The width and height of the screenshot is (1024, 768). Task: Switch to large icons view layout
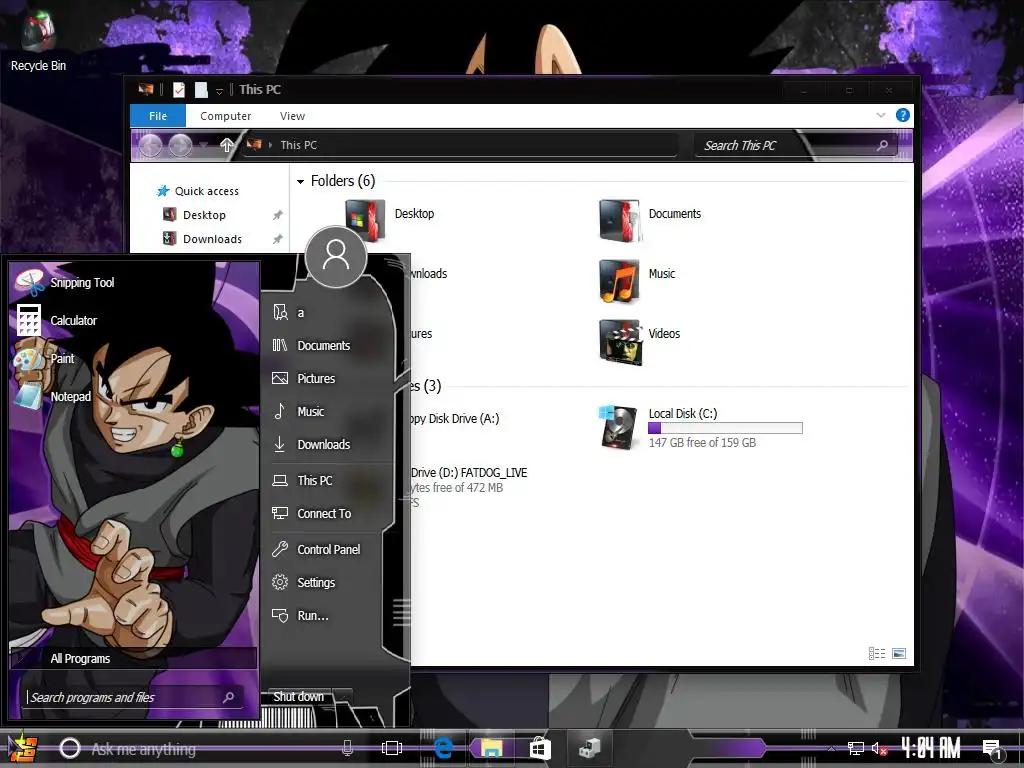click(x=899, y=653)
